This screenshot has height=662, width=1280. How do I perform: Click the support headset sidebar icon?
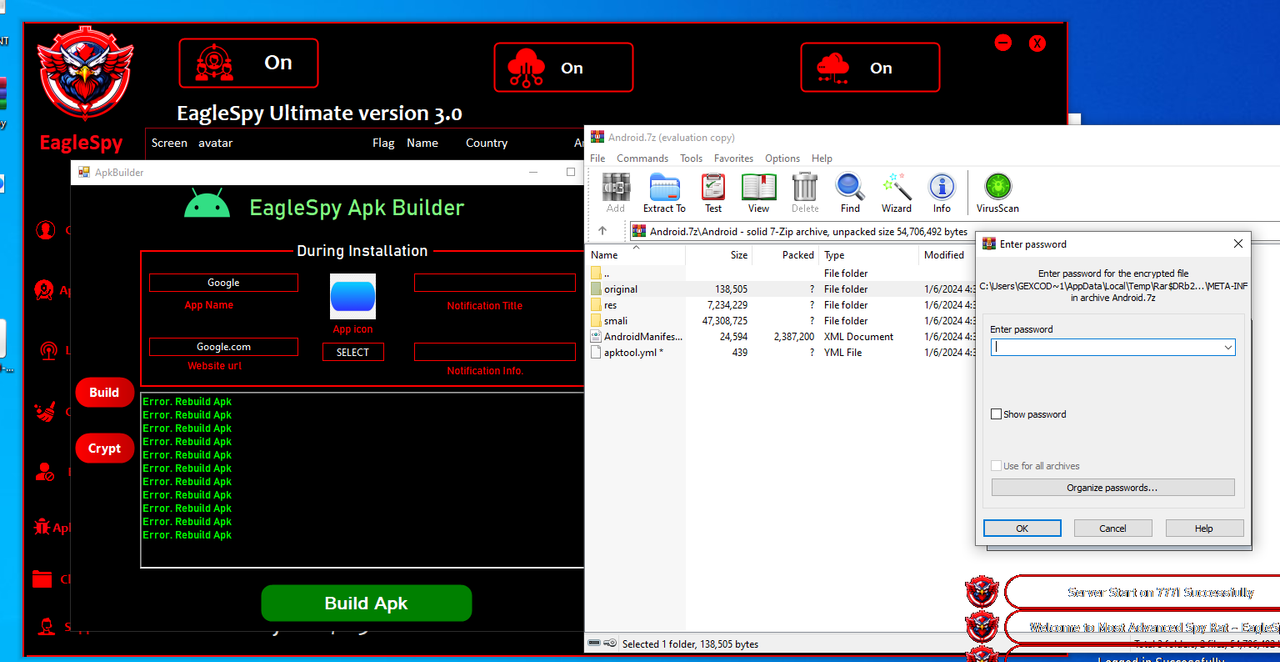45,627
